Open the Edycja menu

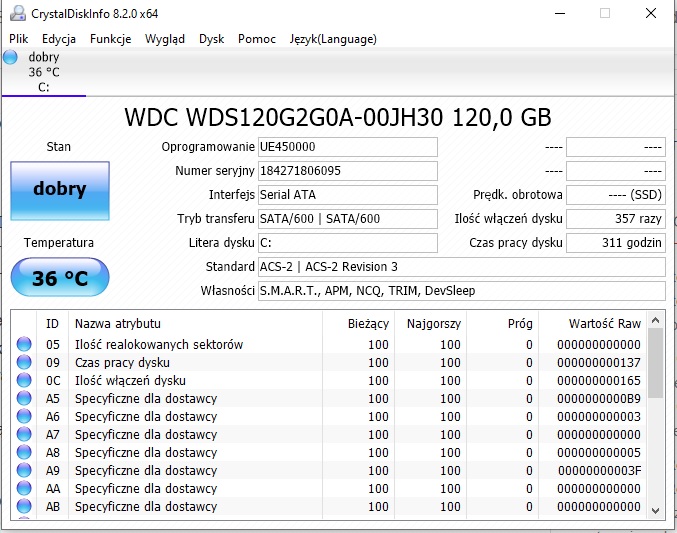tap(59, 39)
